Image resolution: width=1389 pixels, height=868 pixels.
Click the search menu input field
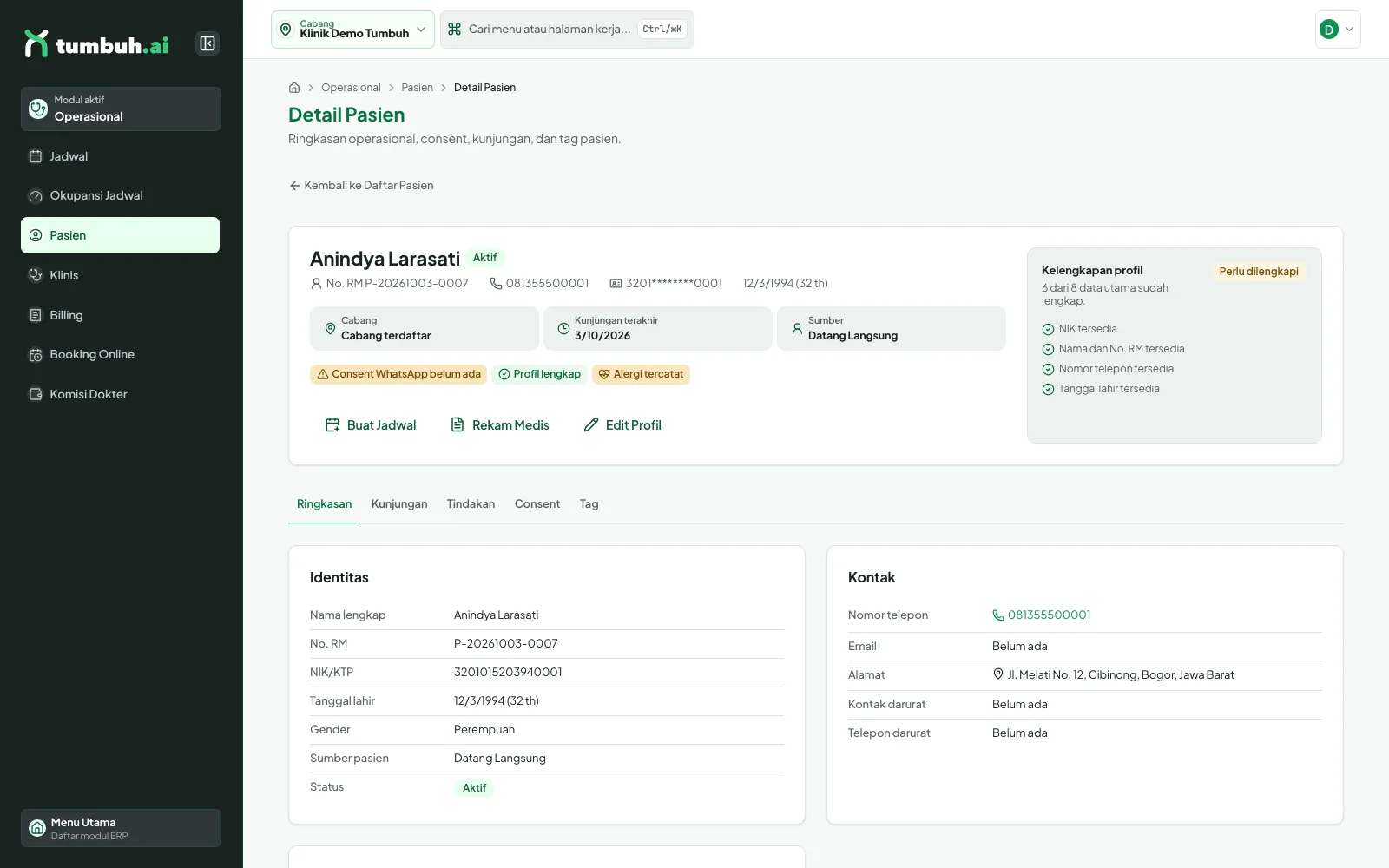(567, 30)
